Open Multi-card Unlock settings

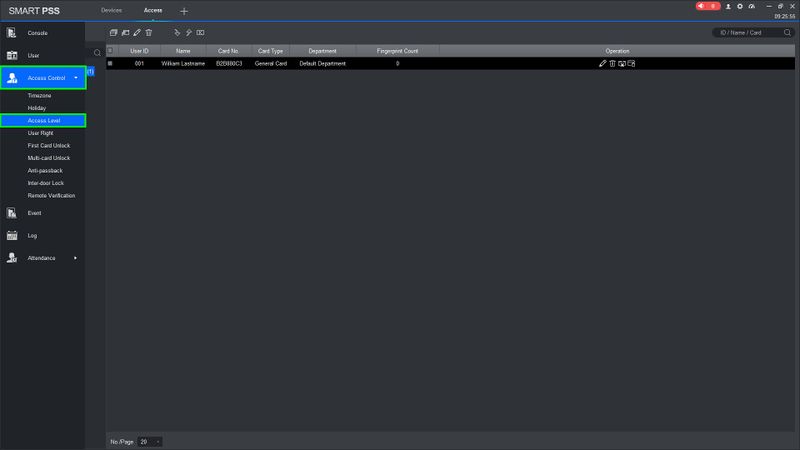tap(49, 158)
